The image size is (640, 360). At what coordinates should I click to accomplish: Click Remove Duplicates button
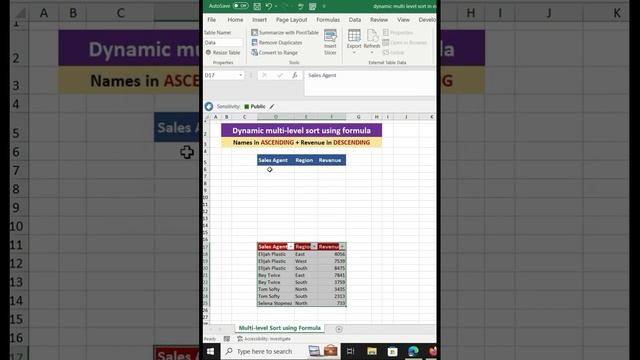coord(277,42)
